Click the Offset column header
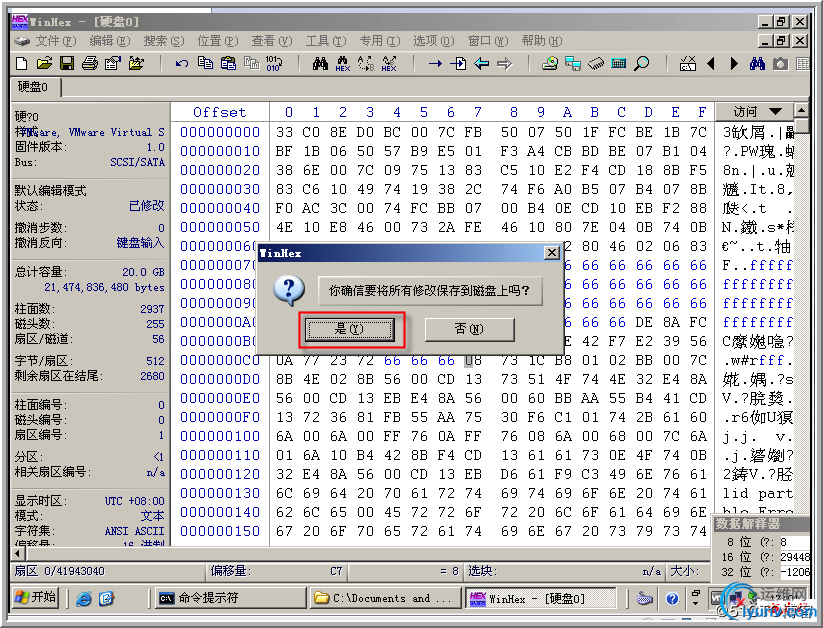Screen dimensions: 823x628 219,112
